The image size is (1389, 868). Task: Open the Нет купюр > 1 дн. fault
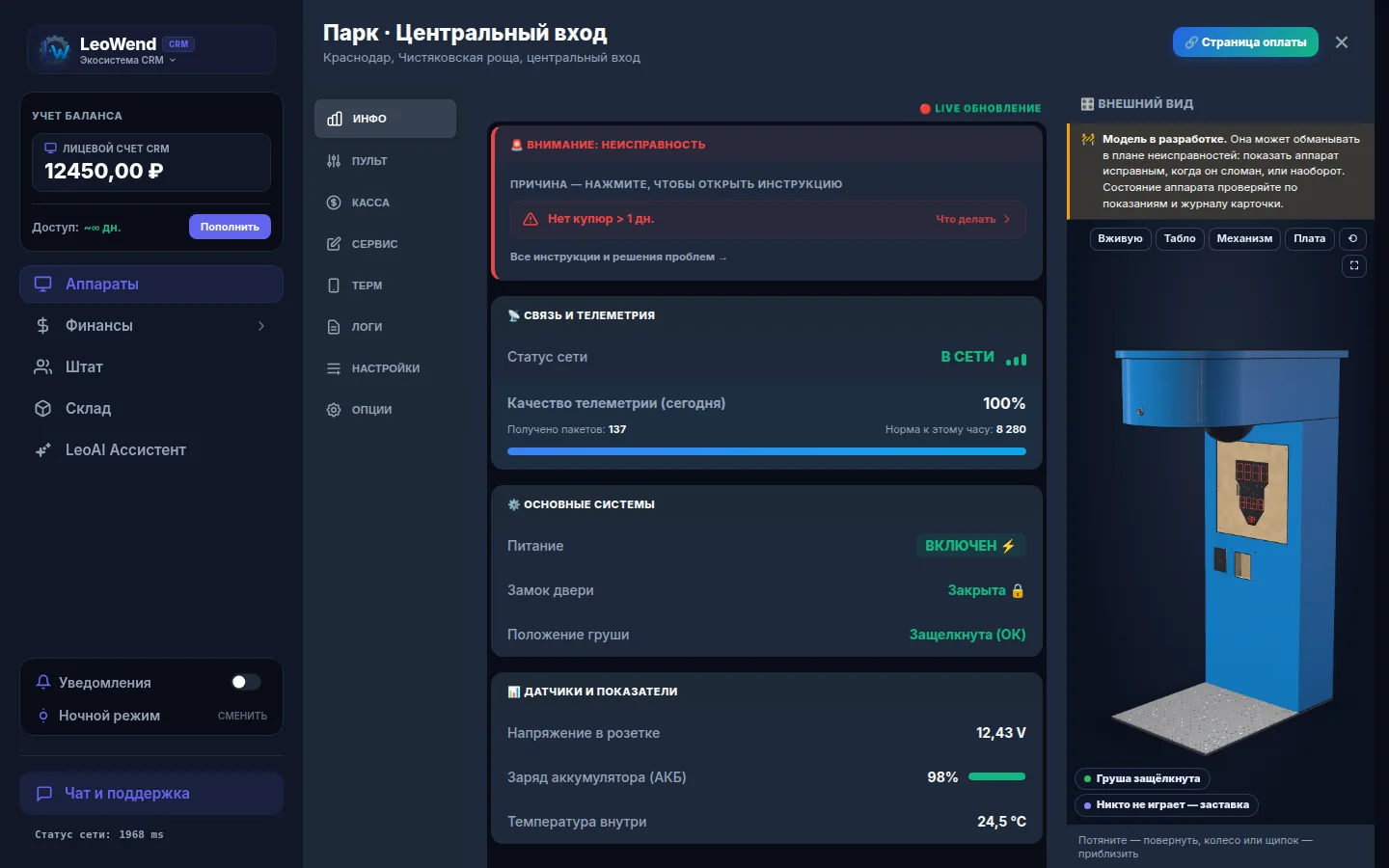[768, 219]
